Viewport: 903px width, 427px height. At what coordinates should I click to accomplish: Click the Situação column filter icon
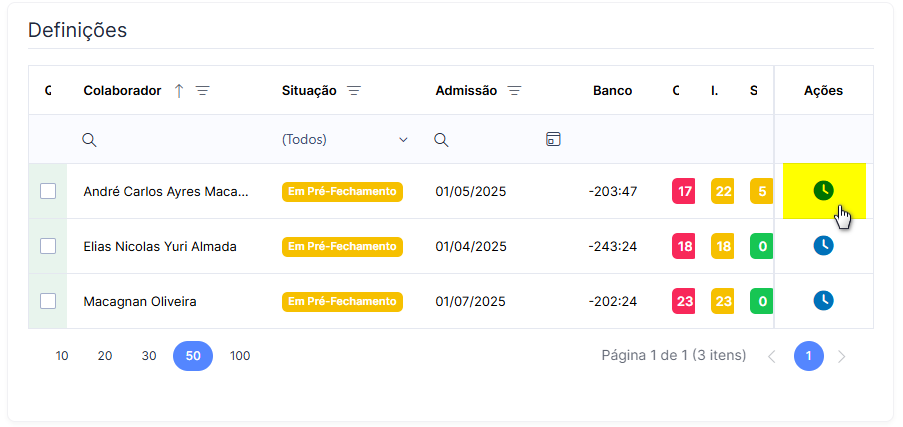[354, 90]
